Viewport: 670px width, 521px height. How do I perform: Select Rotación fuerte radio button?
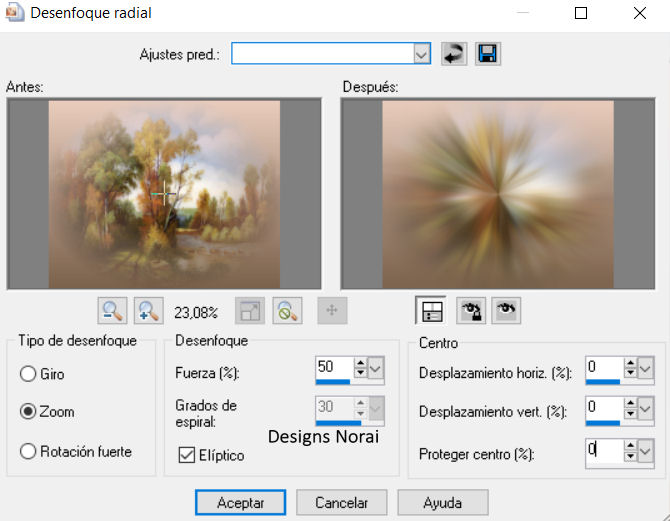click(28, 451)
